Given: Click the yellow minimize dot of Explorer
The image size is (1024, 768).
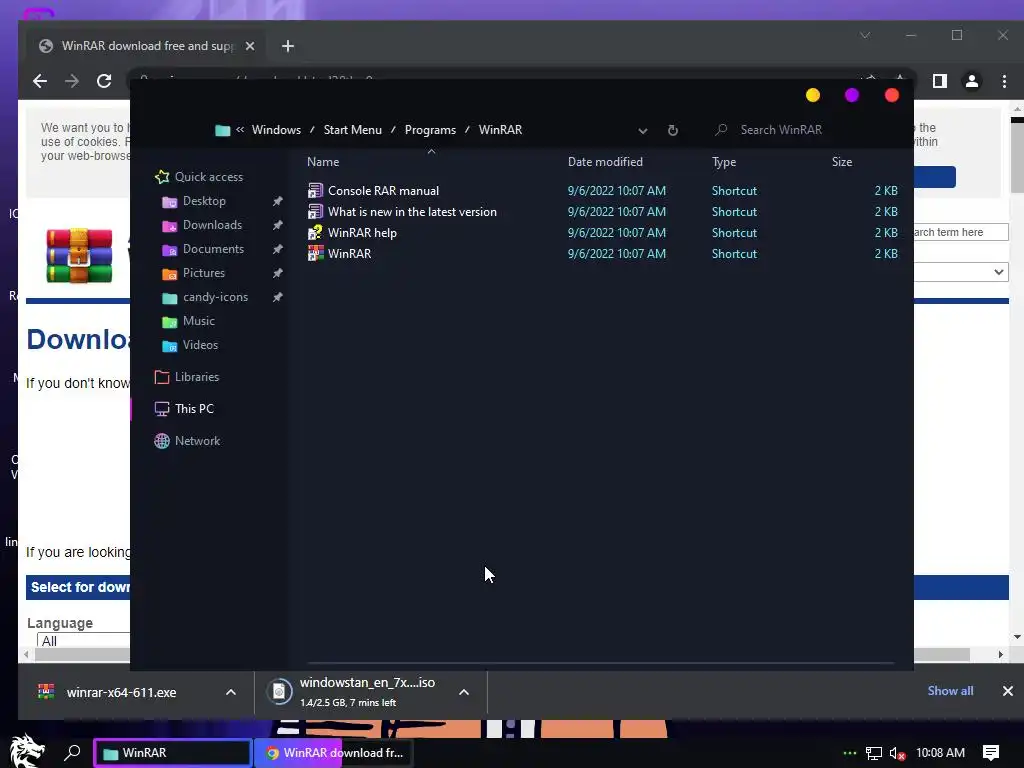Looking at the screenshot, I should pos(812,95).
